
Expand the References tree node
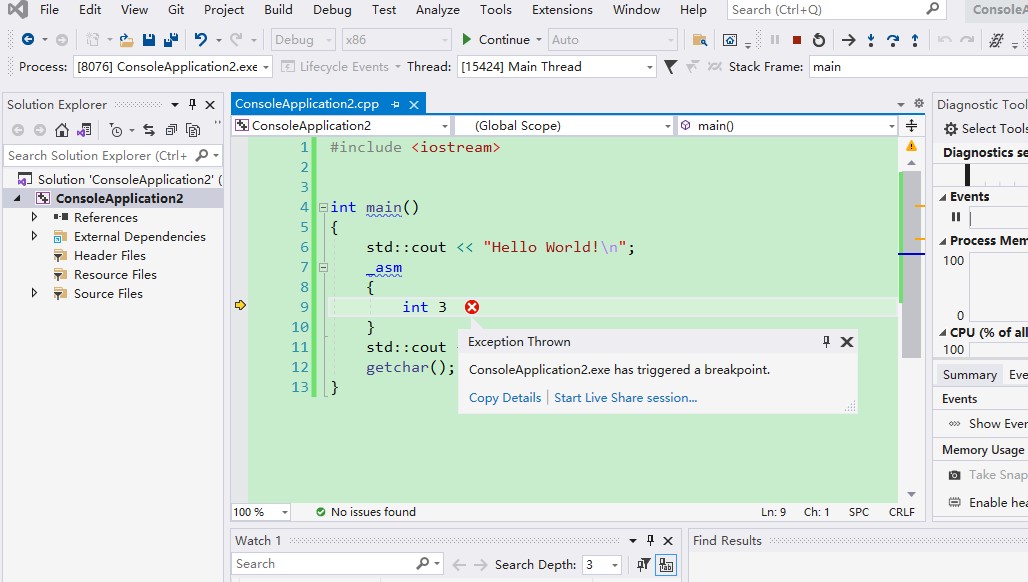[x=34, y=217]
